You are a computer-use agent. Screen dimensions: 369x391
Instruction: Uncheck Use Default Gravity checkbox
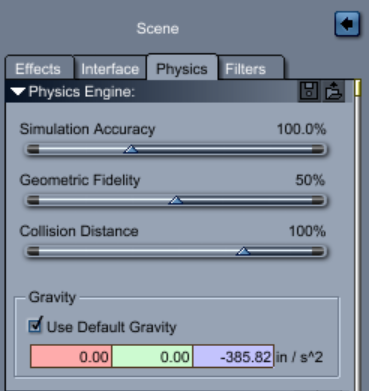coord(35,325)
